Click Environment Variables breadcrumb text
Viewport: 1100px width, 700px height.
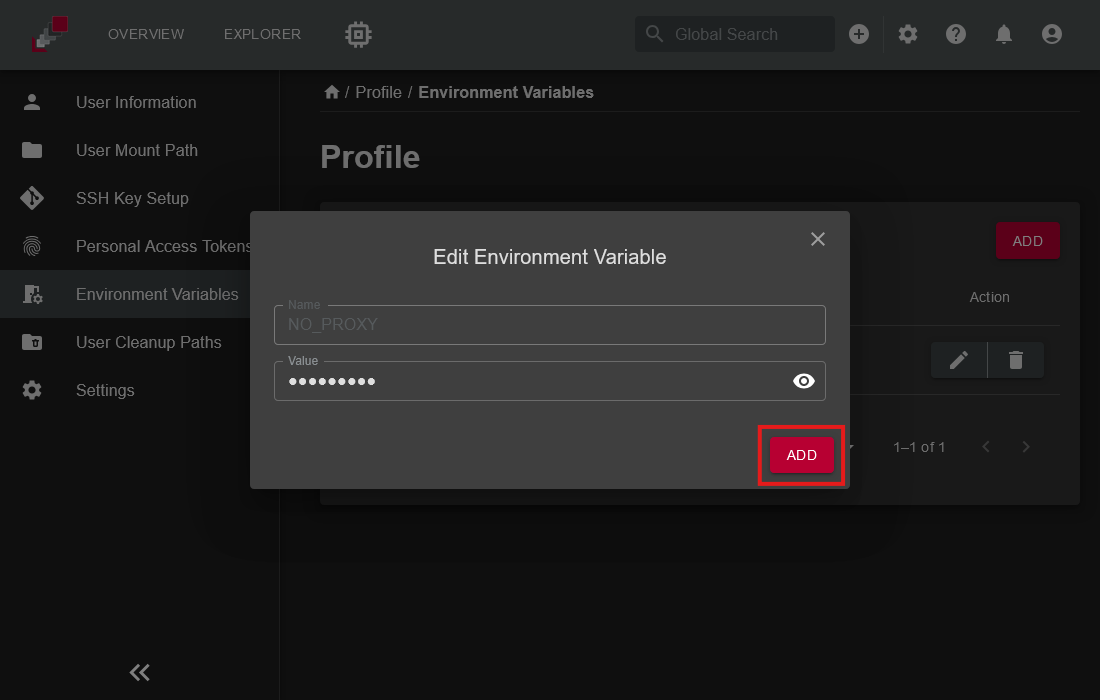(506, 93)
